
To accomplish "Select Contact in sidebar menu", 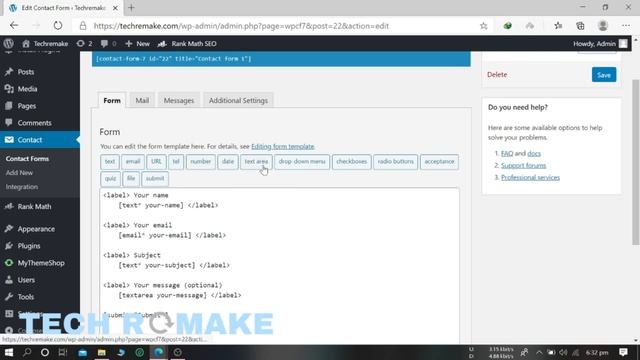I will coord(40,140).
